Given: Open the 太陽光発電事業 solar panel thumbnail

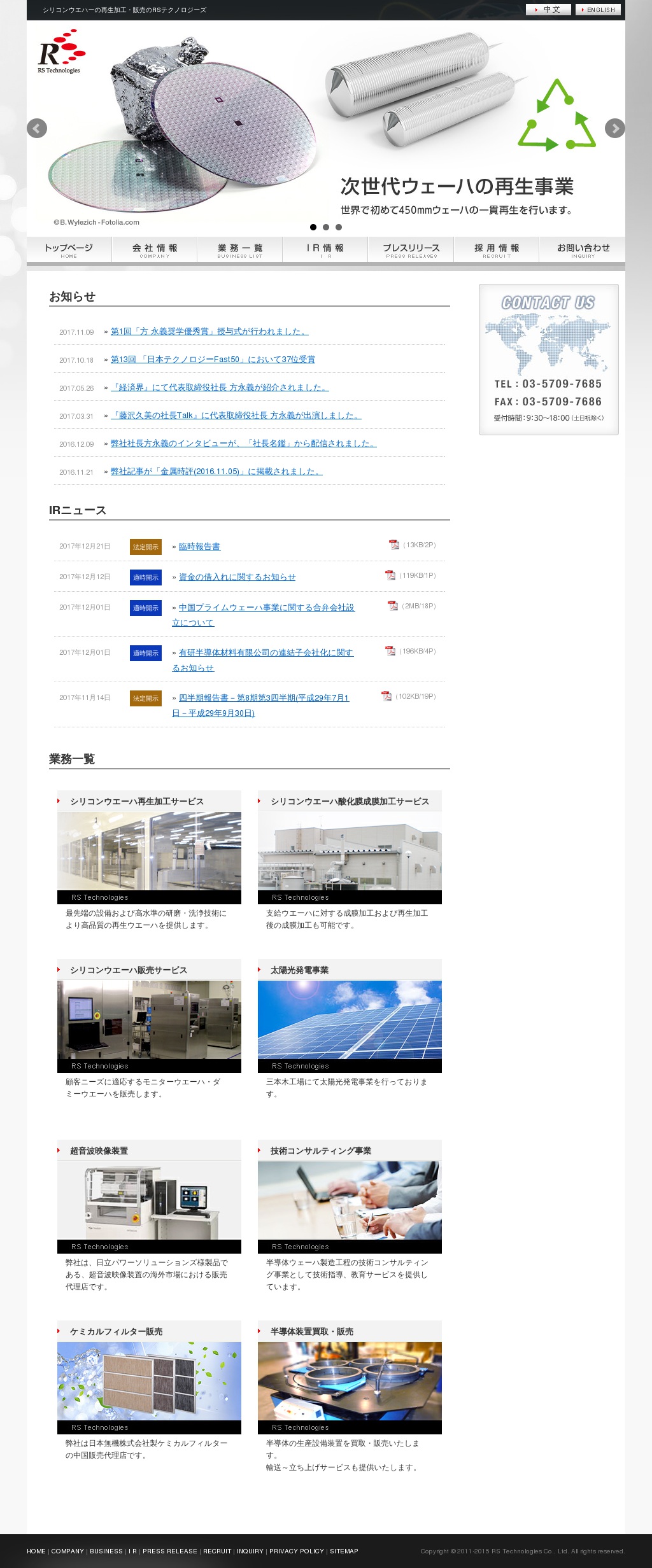Looking at the screenshot, I should 350,1019.
